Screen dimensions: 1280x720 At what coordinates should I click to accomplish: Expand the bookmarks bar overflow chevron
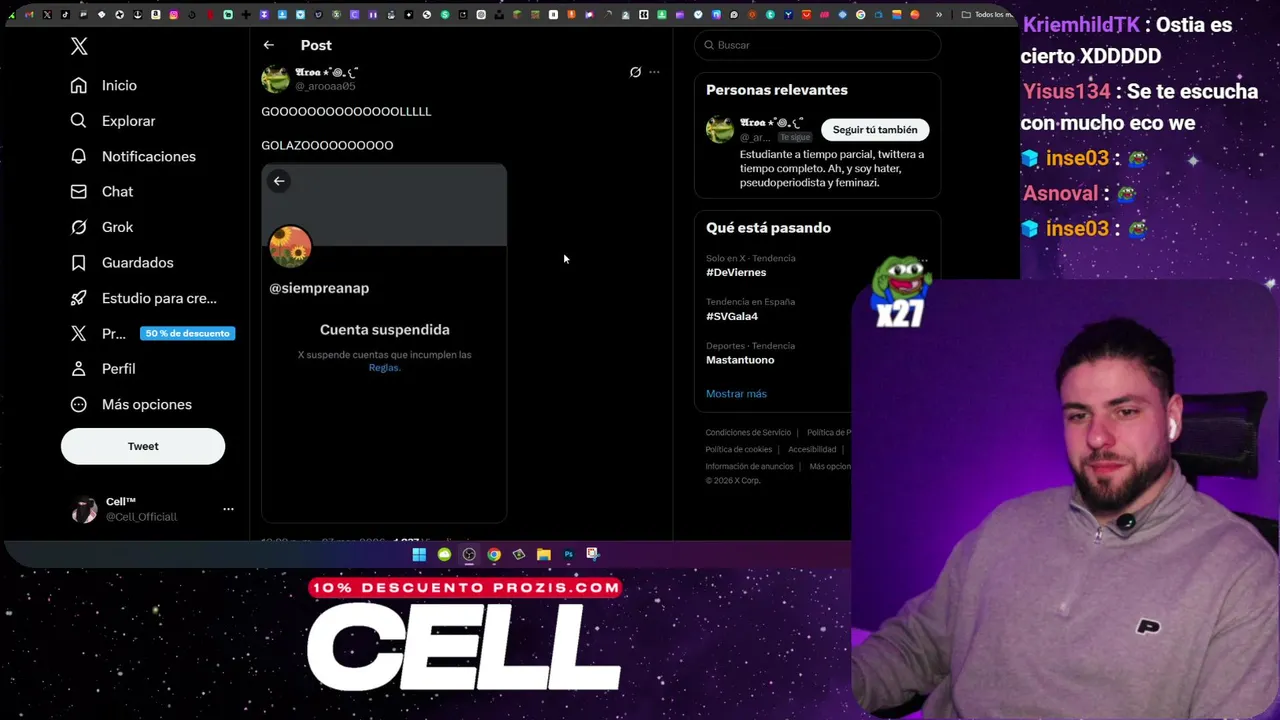[938, 15]
